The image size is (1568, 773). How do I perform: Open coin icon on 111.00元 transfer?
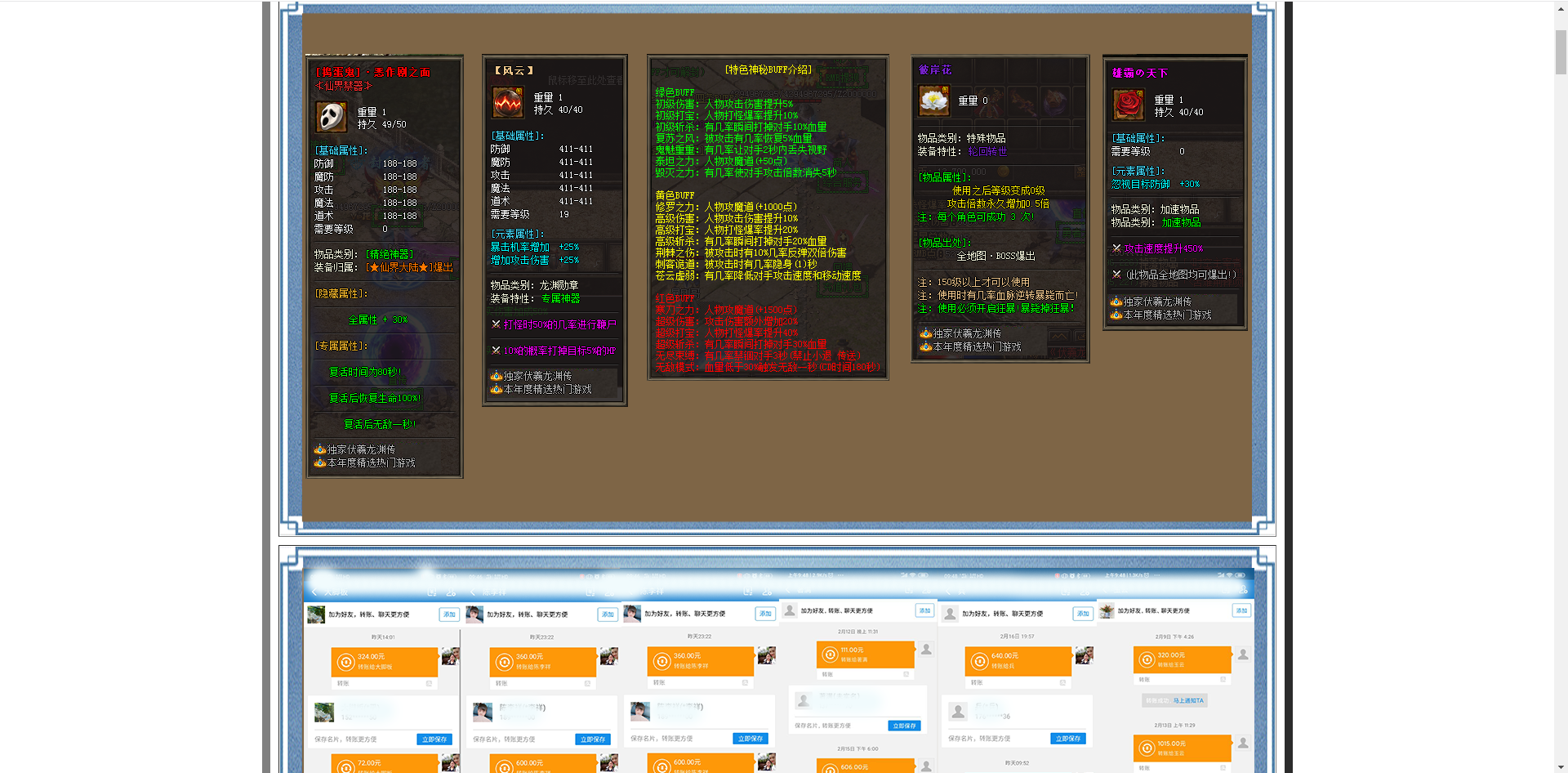tap(830, 655)
